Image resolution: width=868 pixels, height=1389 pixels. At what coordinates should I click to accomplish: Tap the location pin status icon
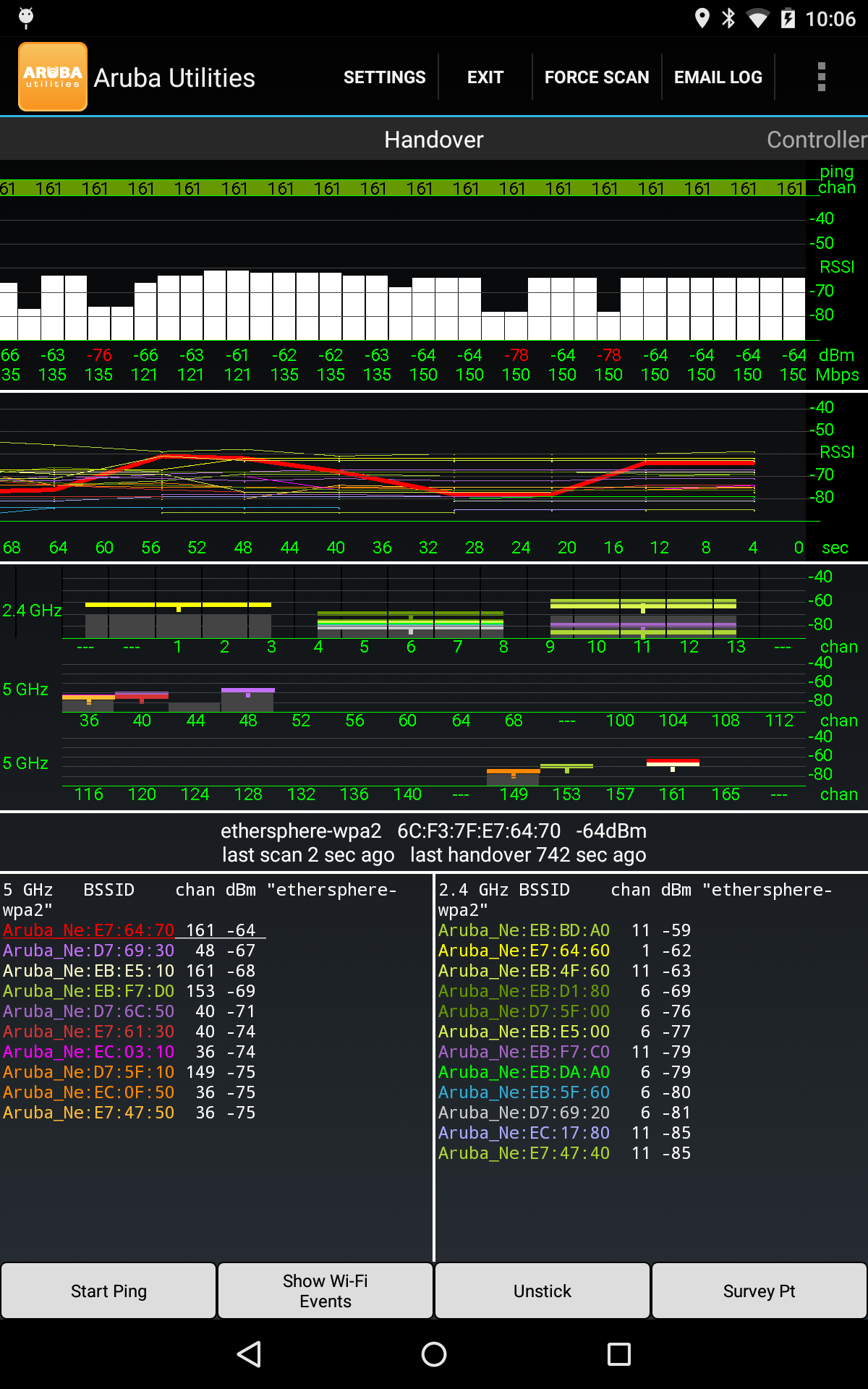(x=701, y=18)
